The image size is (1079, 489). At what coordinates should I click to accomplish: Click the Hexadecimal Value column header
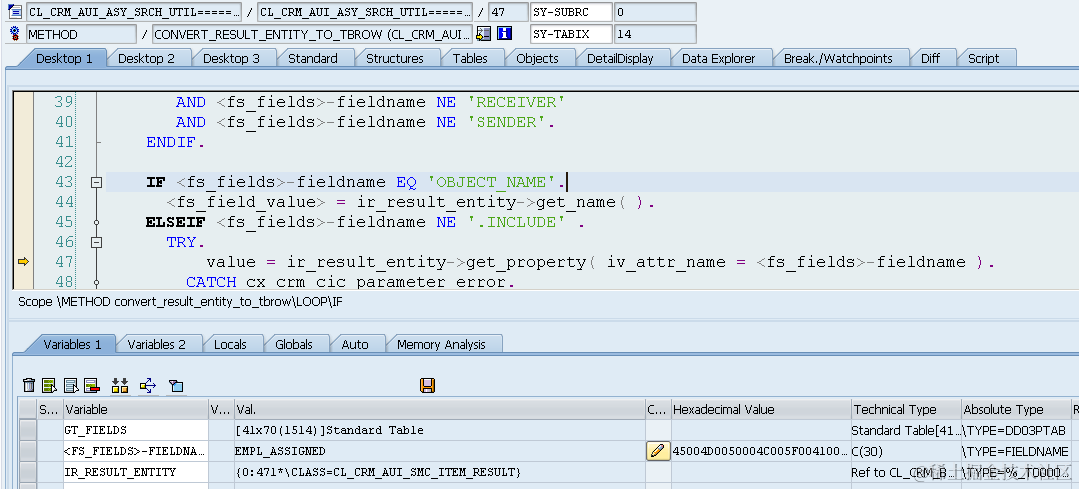[760, 409]
